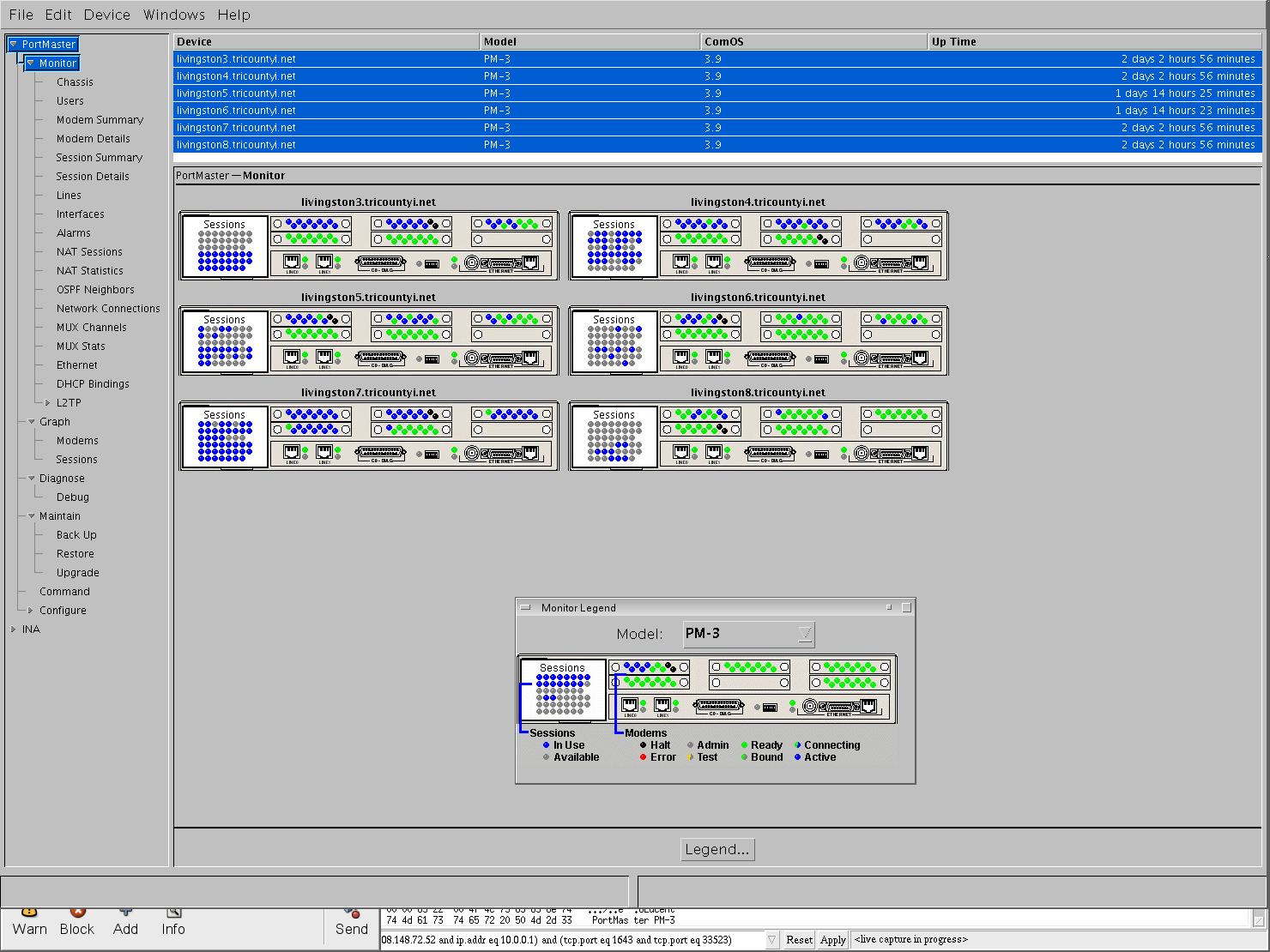Open the sessions grid of livingston8.tricountyi.net
Screen dimensions: 1270x952
coord(614,437)
